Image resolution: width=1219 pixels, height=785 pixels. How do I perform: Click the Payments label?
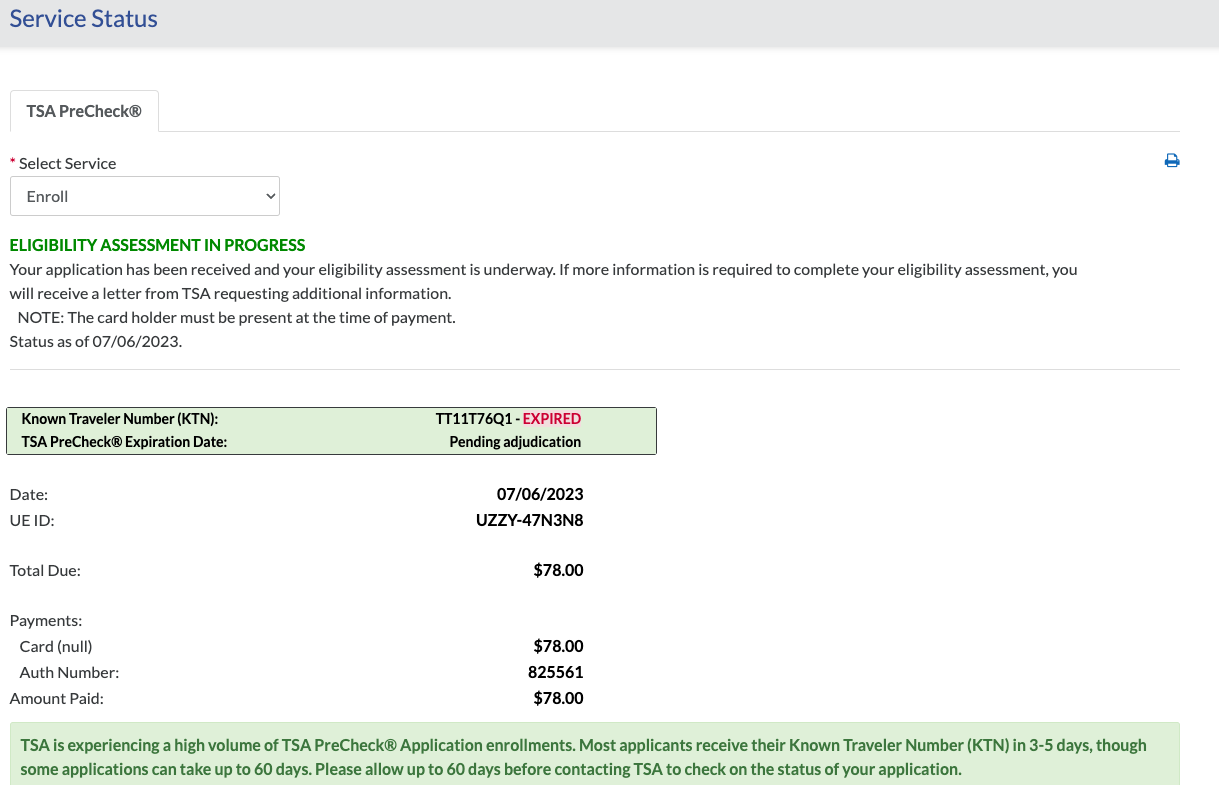(46, 621)
